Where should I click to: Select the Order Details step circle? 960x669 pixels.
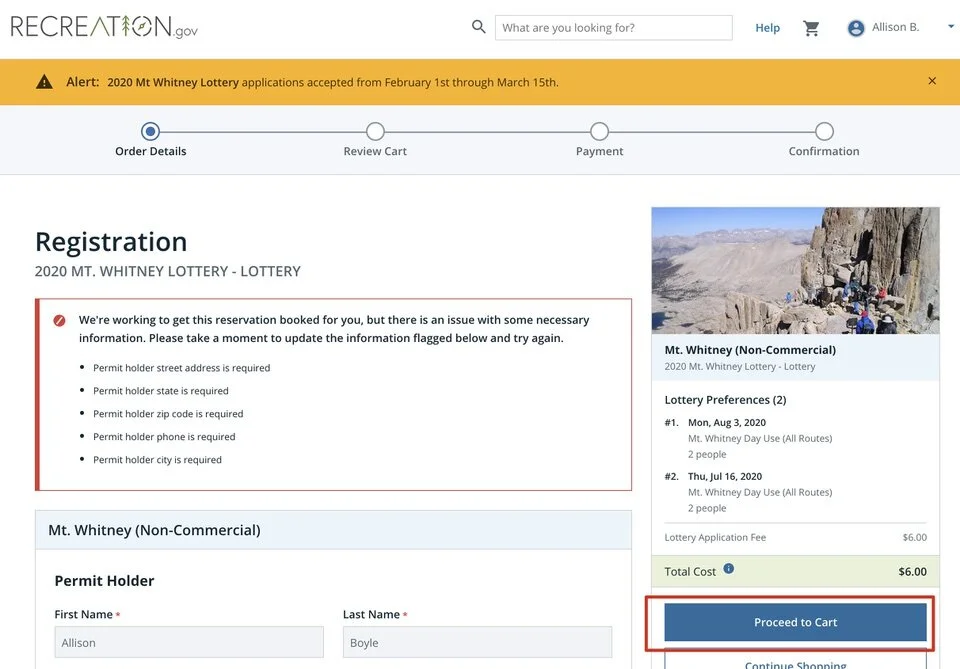[x=150, y=131]
